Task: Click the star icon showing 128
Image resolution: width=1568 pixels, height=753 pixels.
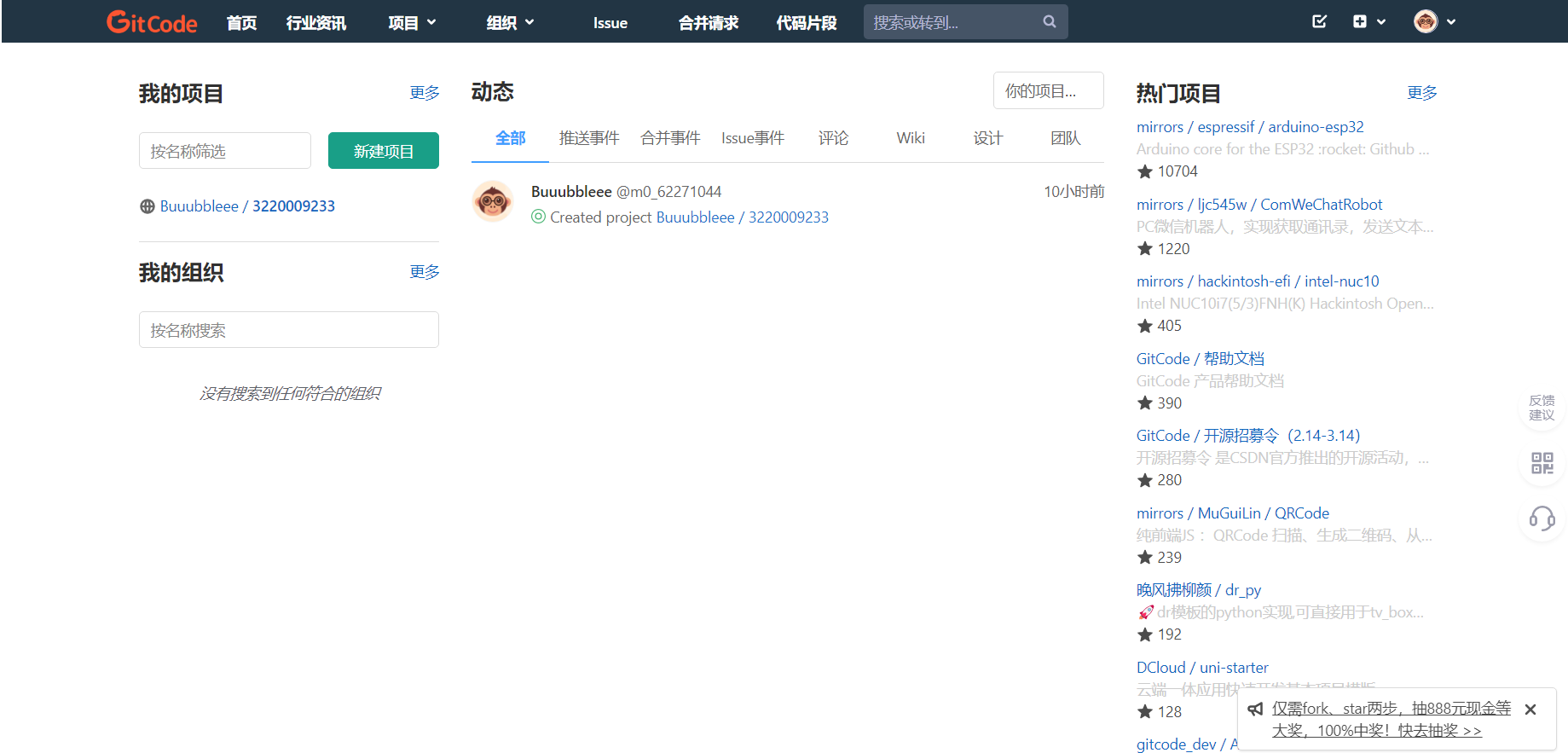Action: tap(1145, 712)
